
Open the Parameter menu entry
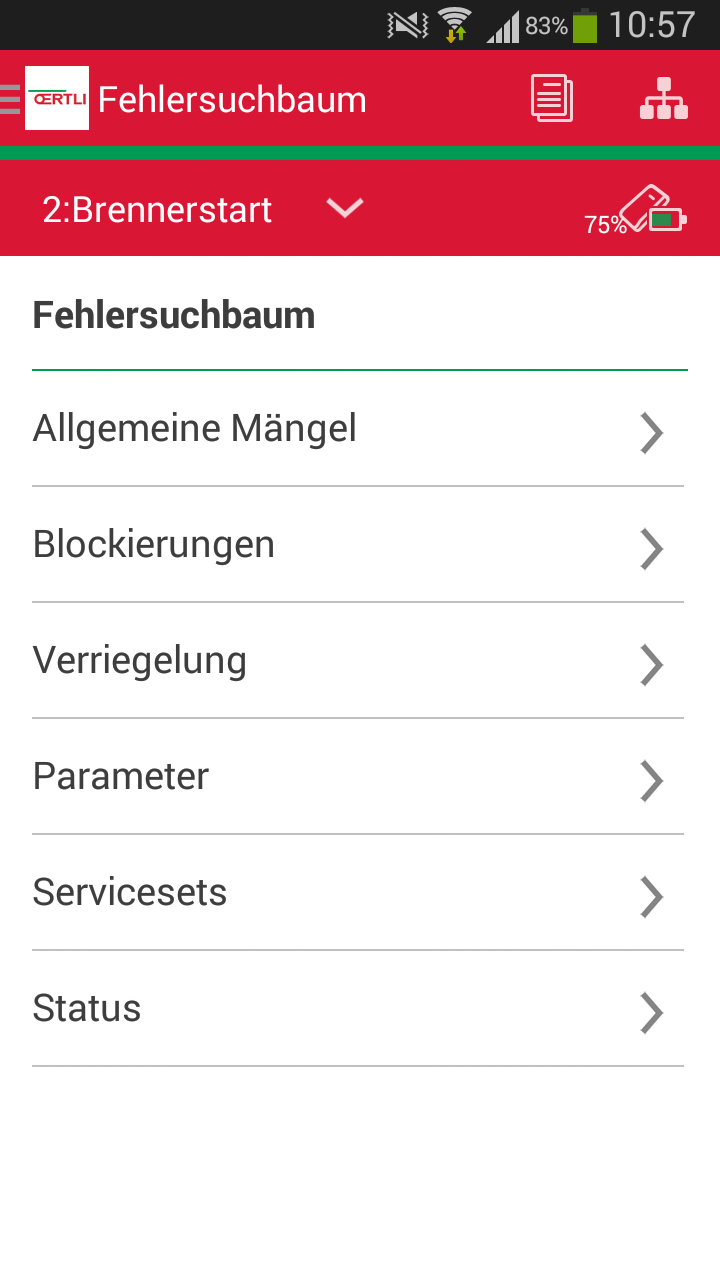coord(121,777)
